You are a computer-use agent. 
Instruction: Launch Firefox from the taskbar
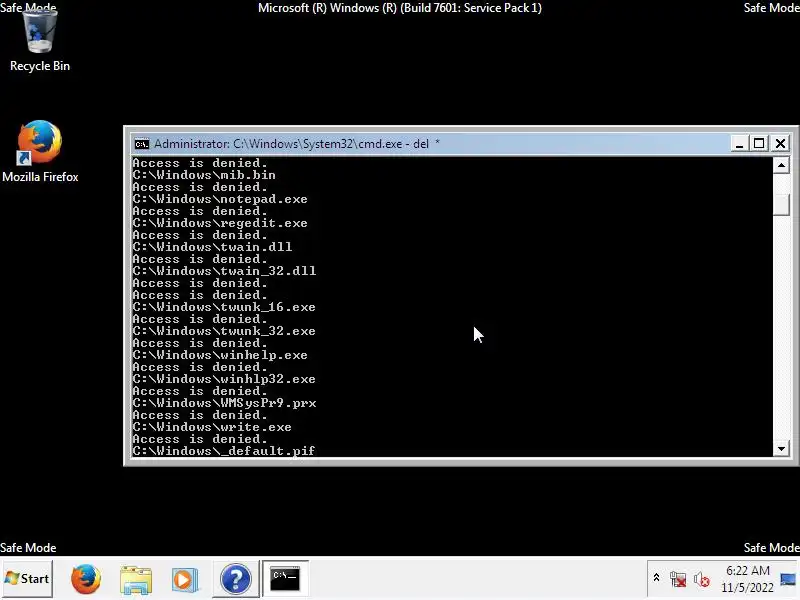[x=86, y=579]
